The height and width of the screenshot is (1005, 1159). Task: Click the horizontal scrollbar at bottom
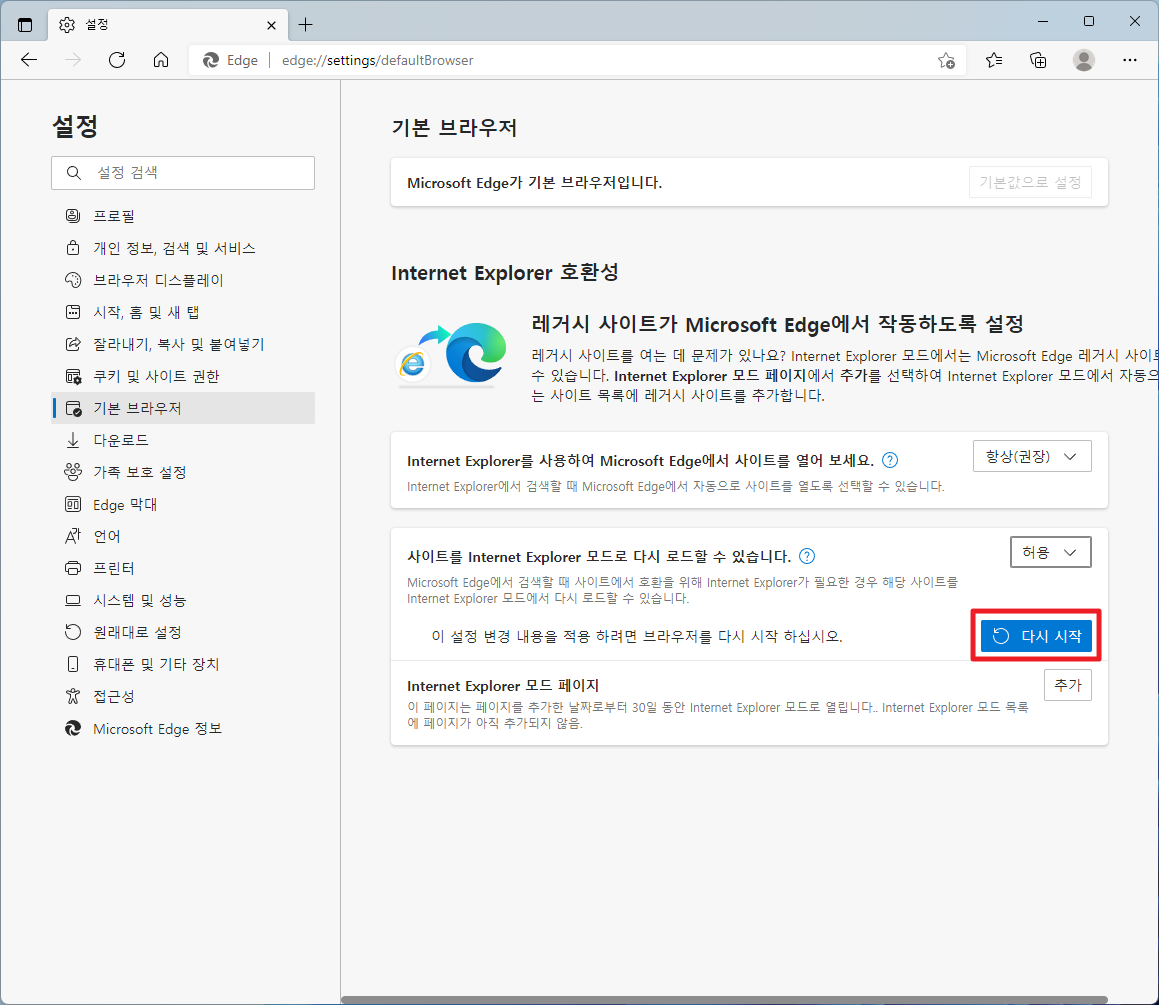(x=724, y=1001)
